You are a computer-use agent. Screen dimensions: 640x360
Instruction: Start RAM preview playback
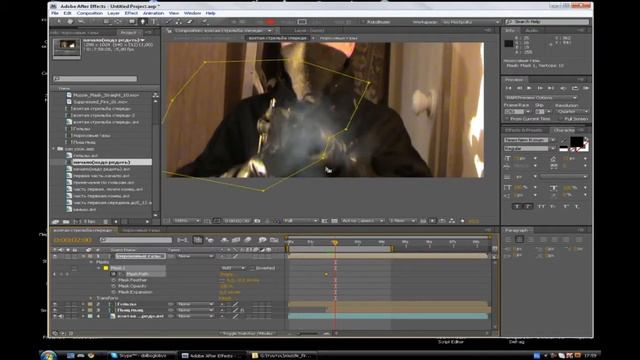coord(586,88)
